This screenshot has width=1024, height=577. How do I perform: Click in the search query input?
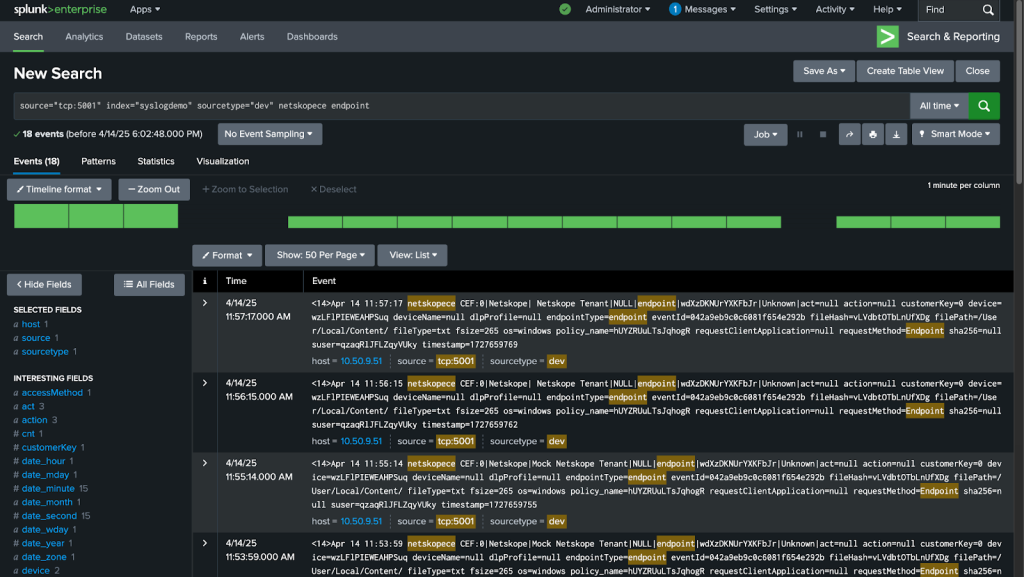click(461, 106)
